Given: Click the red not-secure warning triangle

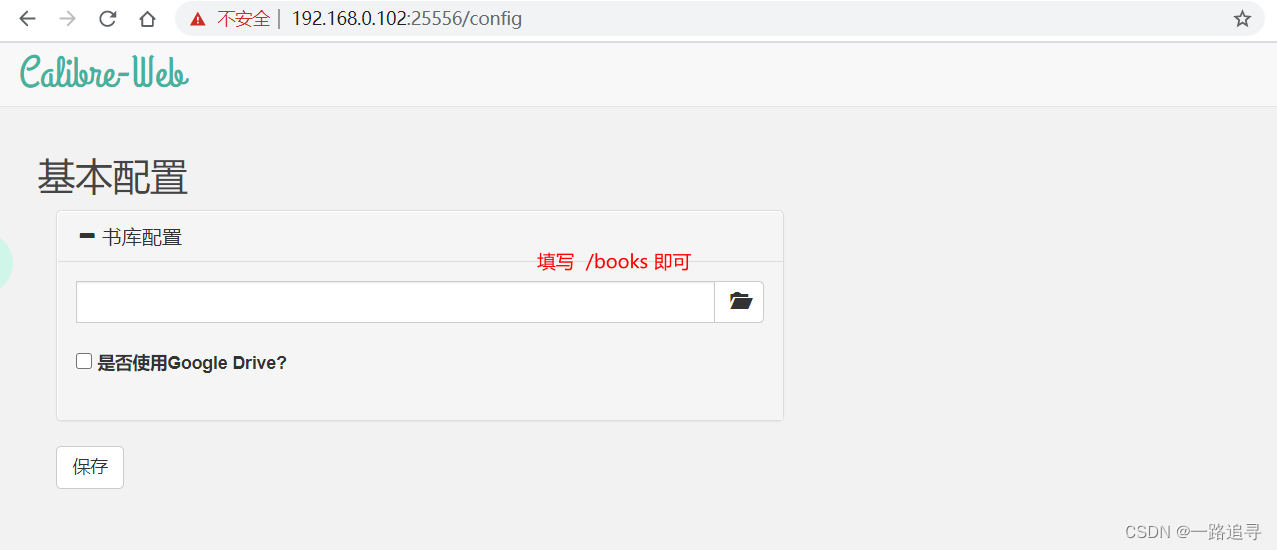Looking at the screenshot, I should (198, 19).
